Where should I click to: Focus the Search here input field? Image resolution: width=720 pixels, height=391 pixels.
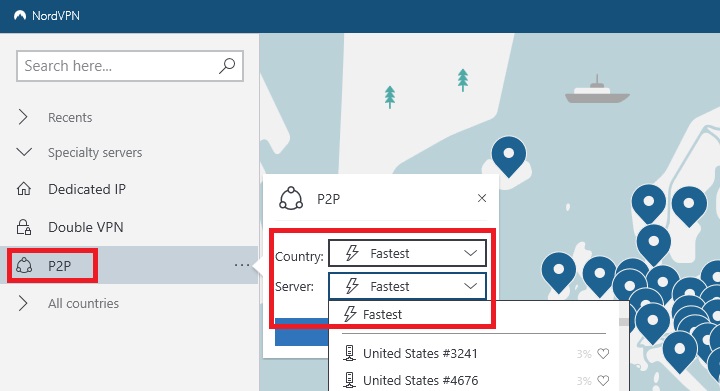click(130, 66)
